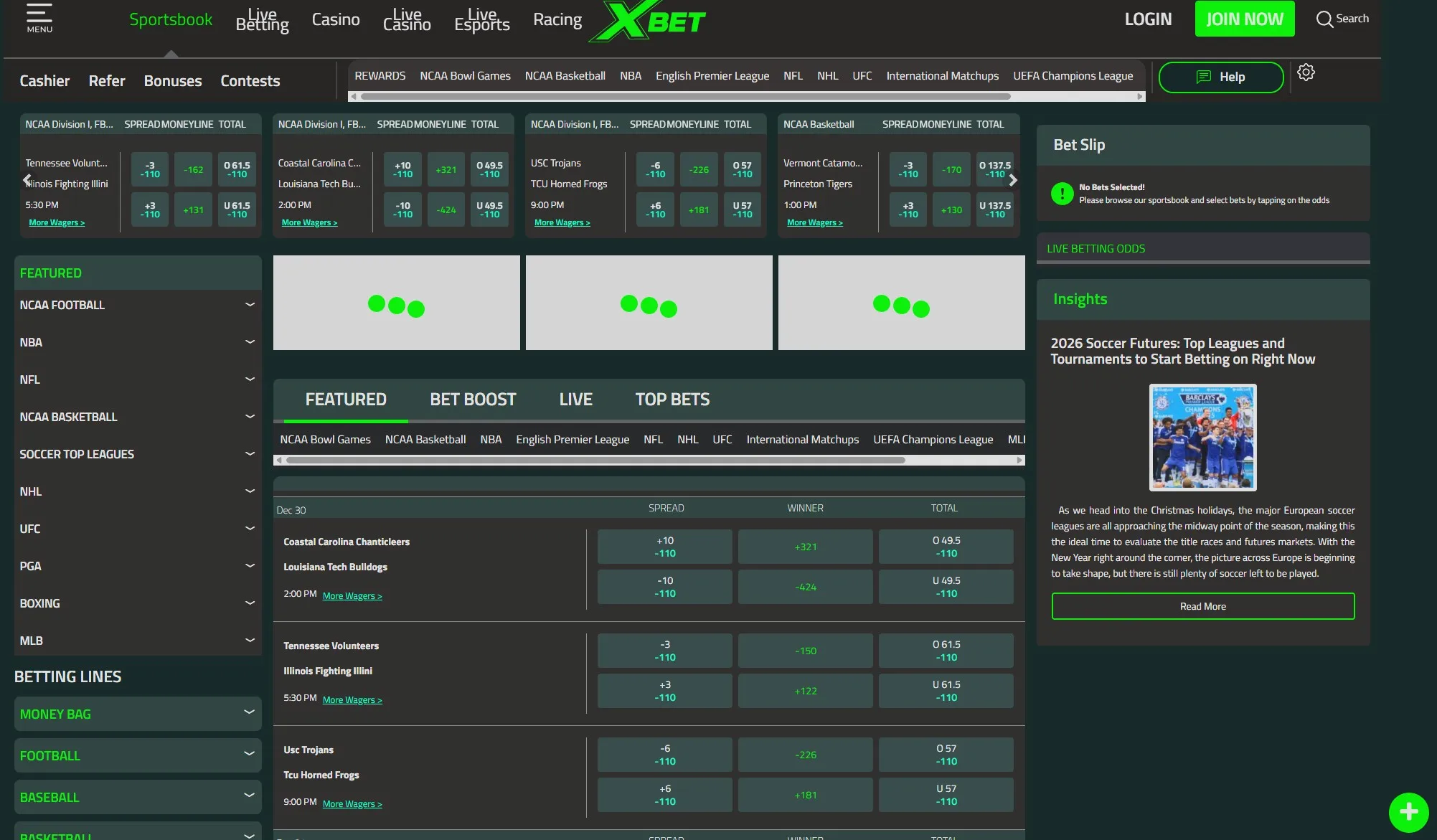The height and width of the screenshot is (840, 1437).
Task: Expand NFL in Featured list
Action: (x=138, y=379)
